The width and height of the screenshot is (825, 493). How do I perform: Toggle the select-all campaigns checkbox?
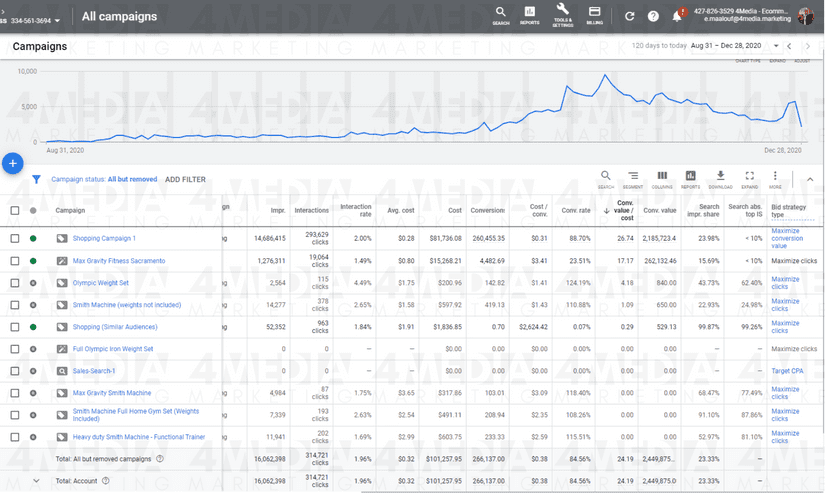click(x=15, y=210)
